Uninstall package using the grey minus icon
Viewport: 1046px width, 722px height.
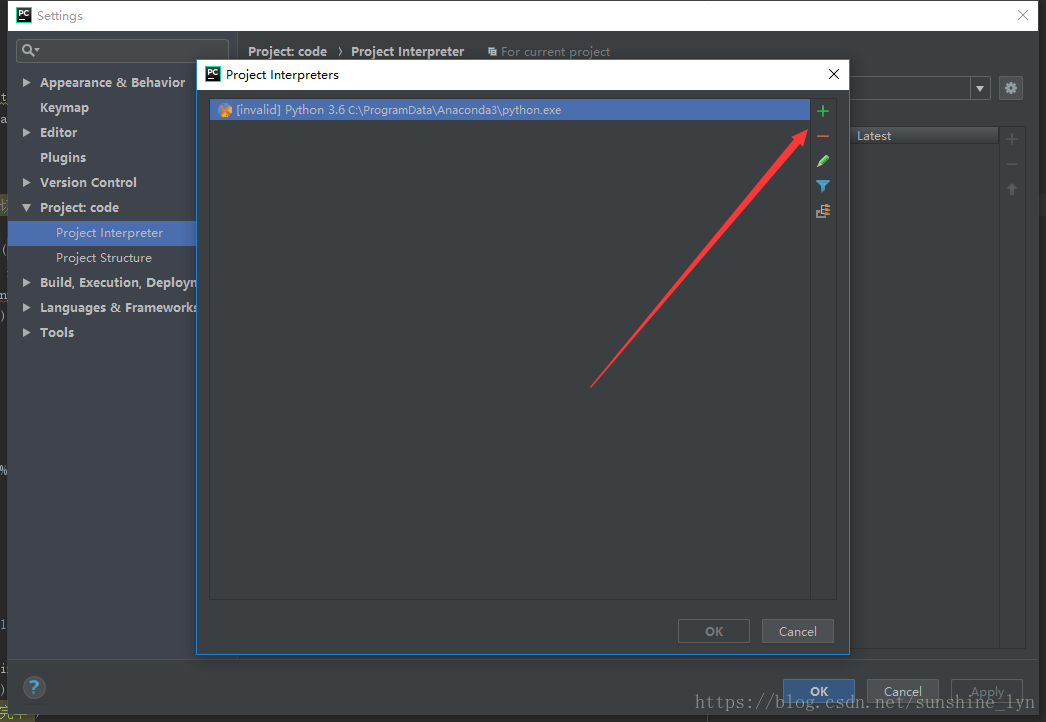coord(1011,164)
